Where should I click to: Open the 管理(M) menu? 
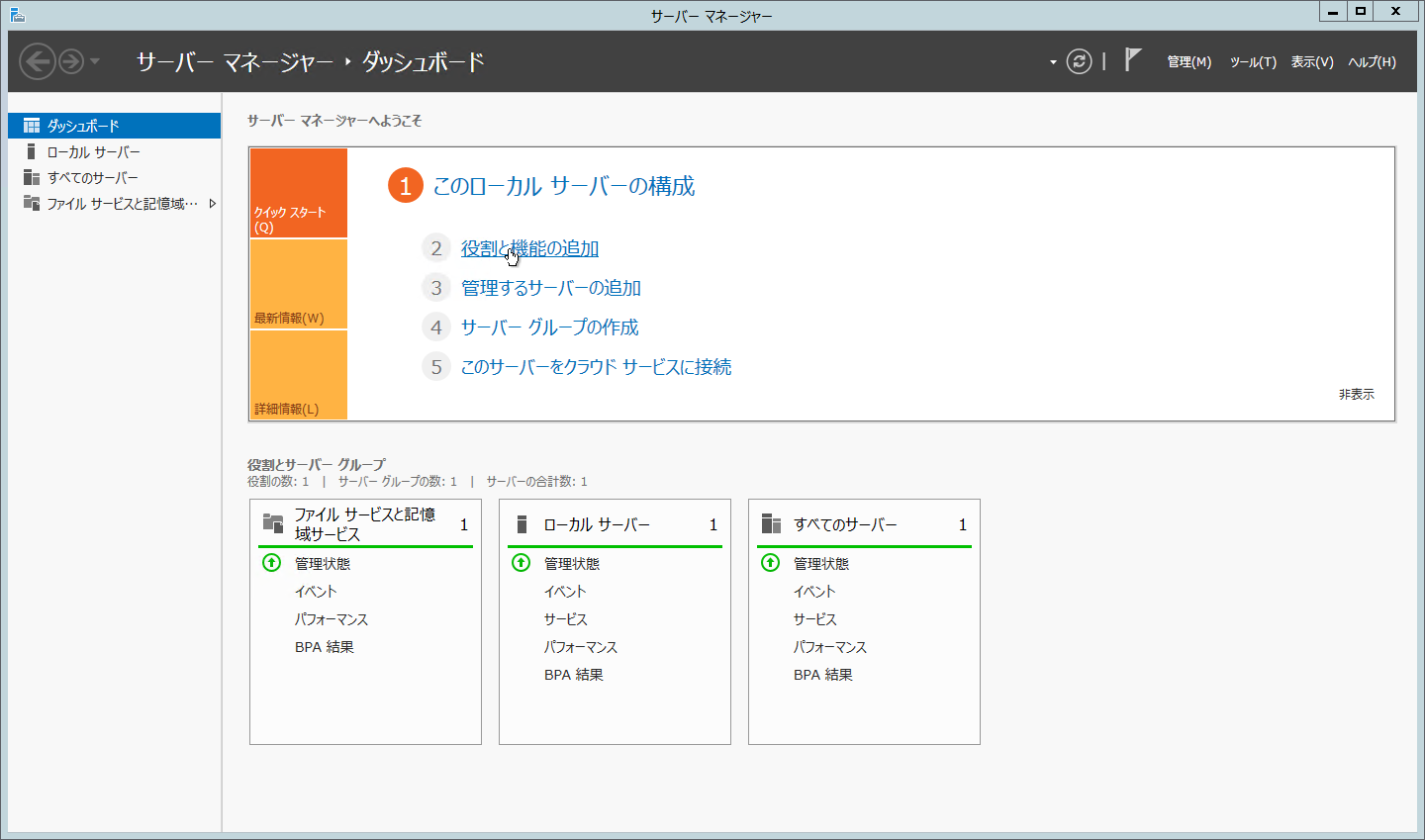click(x=1189, y=61)
